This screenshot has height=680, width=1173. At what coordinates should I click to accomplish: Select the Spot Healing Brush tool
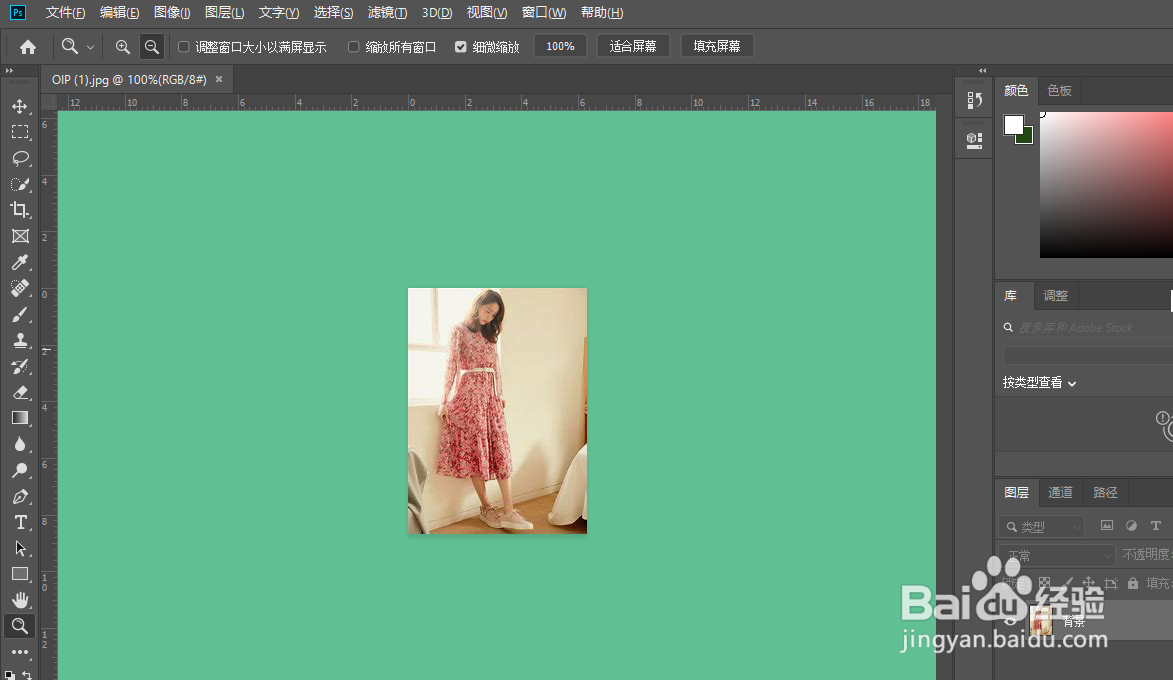[20, 288]
